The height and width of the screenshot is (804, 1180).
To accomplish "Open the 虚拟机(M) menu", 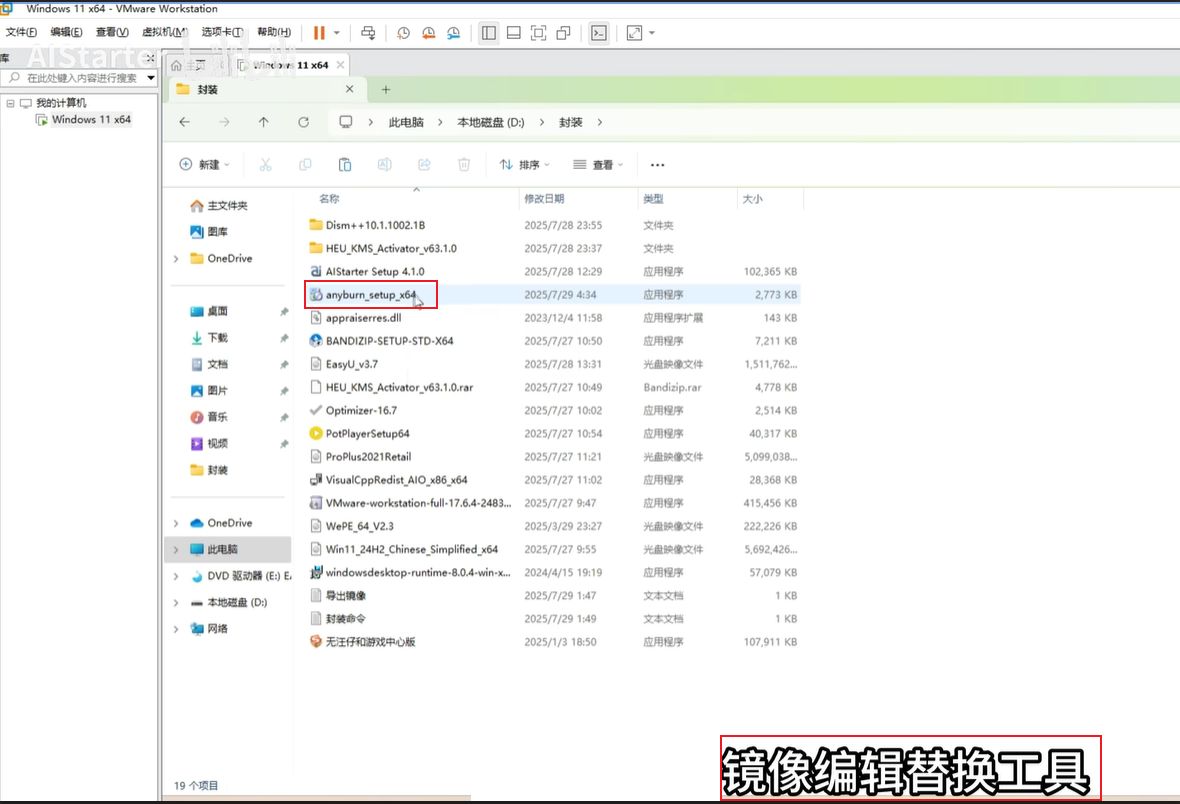I will coord(164,33).
